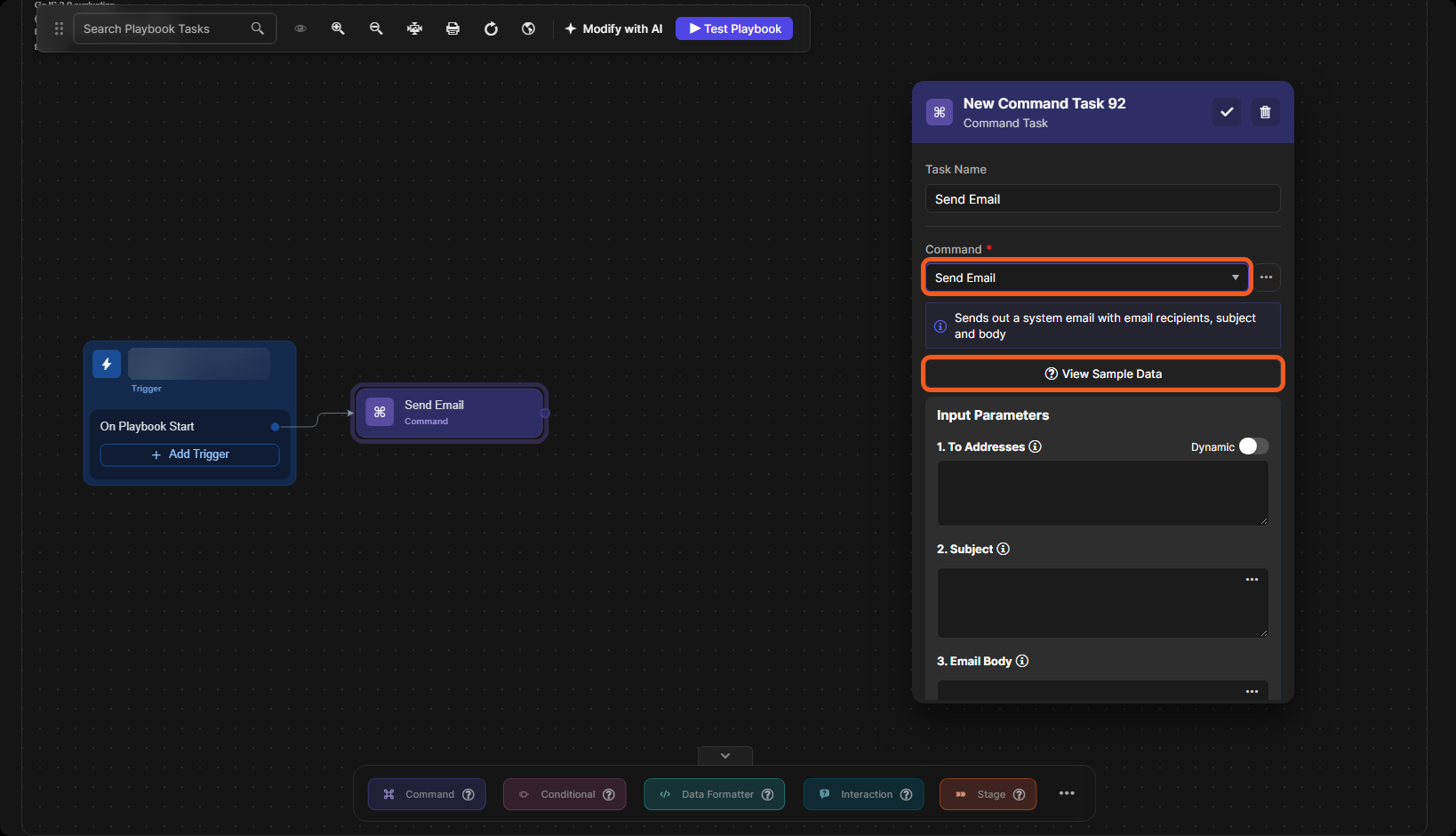Open Modify with AI
This screenshot has height=836, width=1456.
[614, 28]
